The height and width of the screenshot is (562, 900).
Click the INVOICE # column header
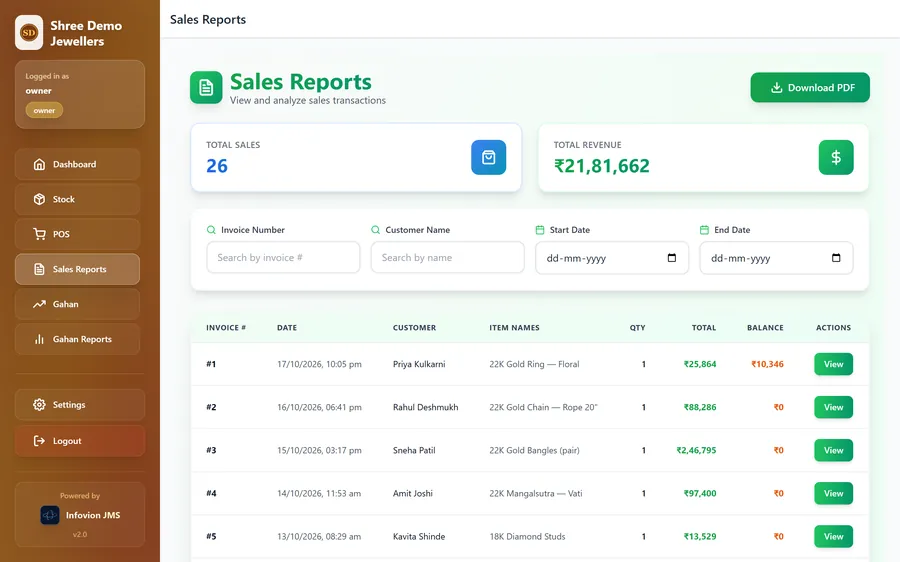(226, 328)
